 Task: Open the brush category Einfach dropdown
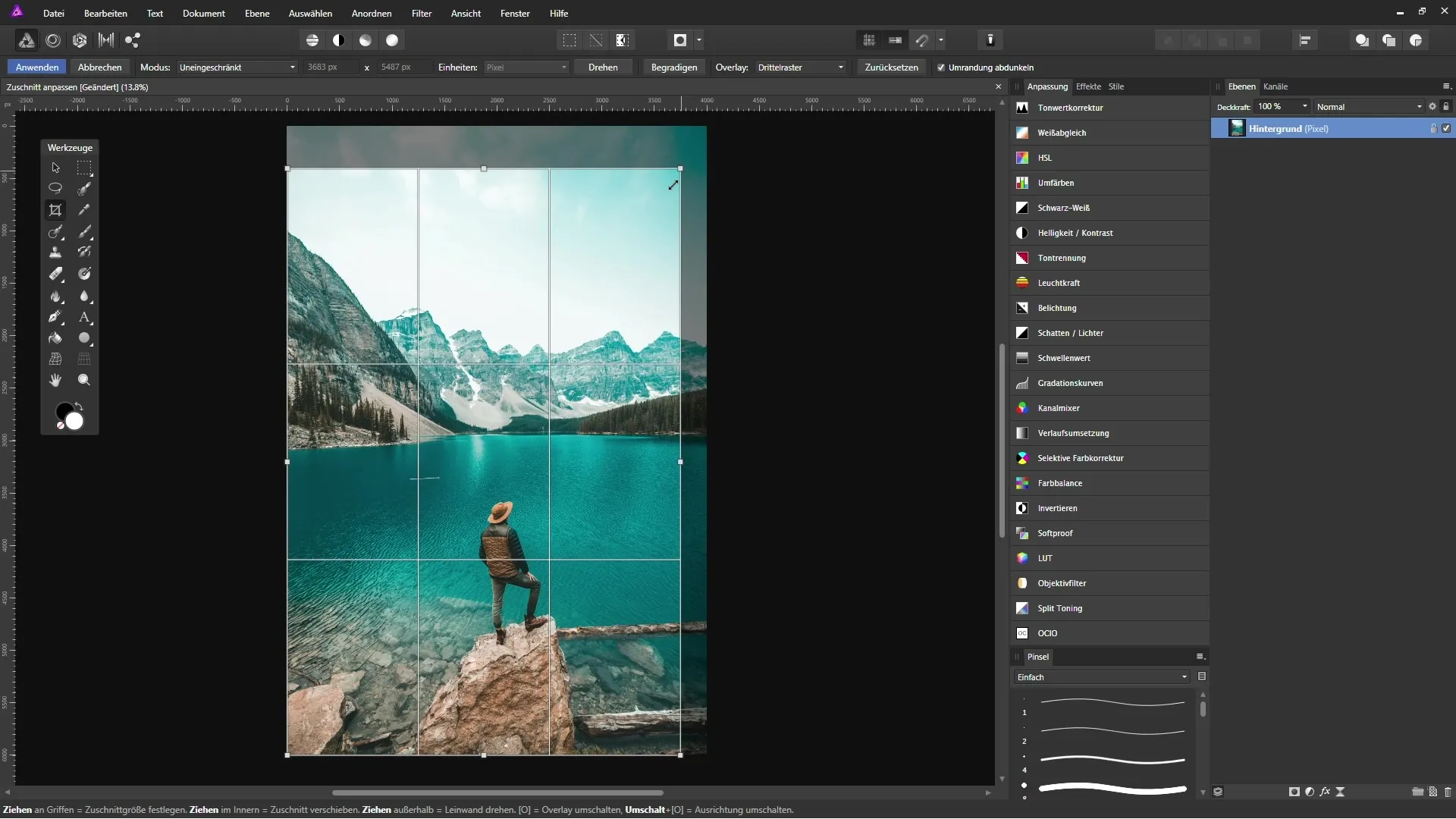point(1102,677)
